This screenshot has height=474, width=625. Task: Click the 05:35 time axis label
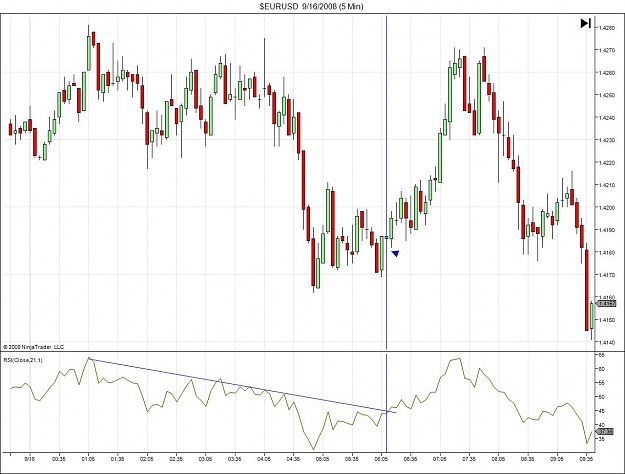[352, 459]
